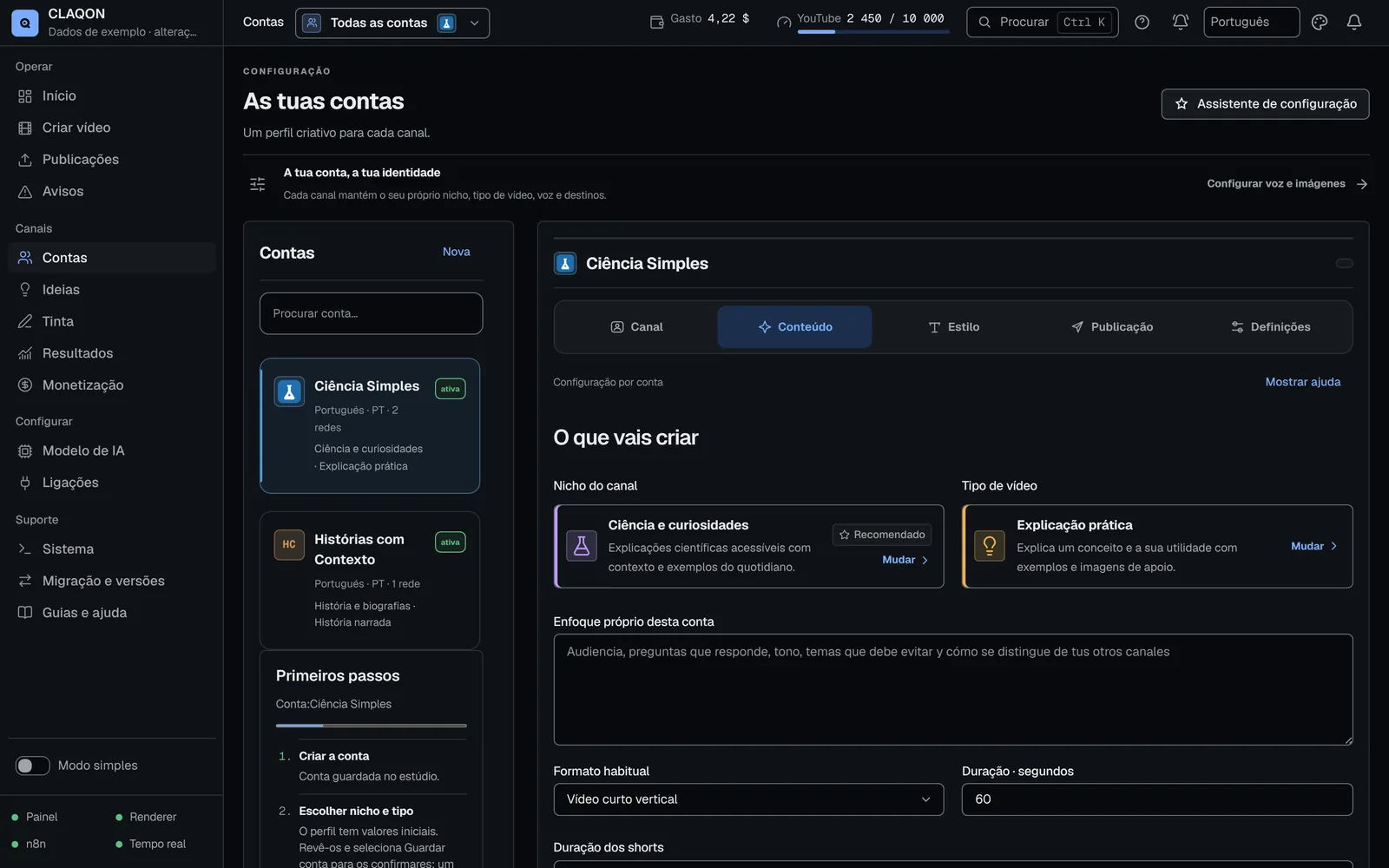Open the theme palette icon
Screen dimensions: 1389x868
(x=1320, y=23)
